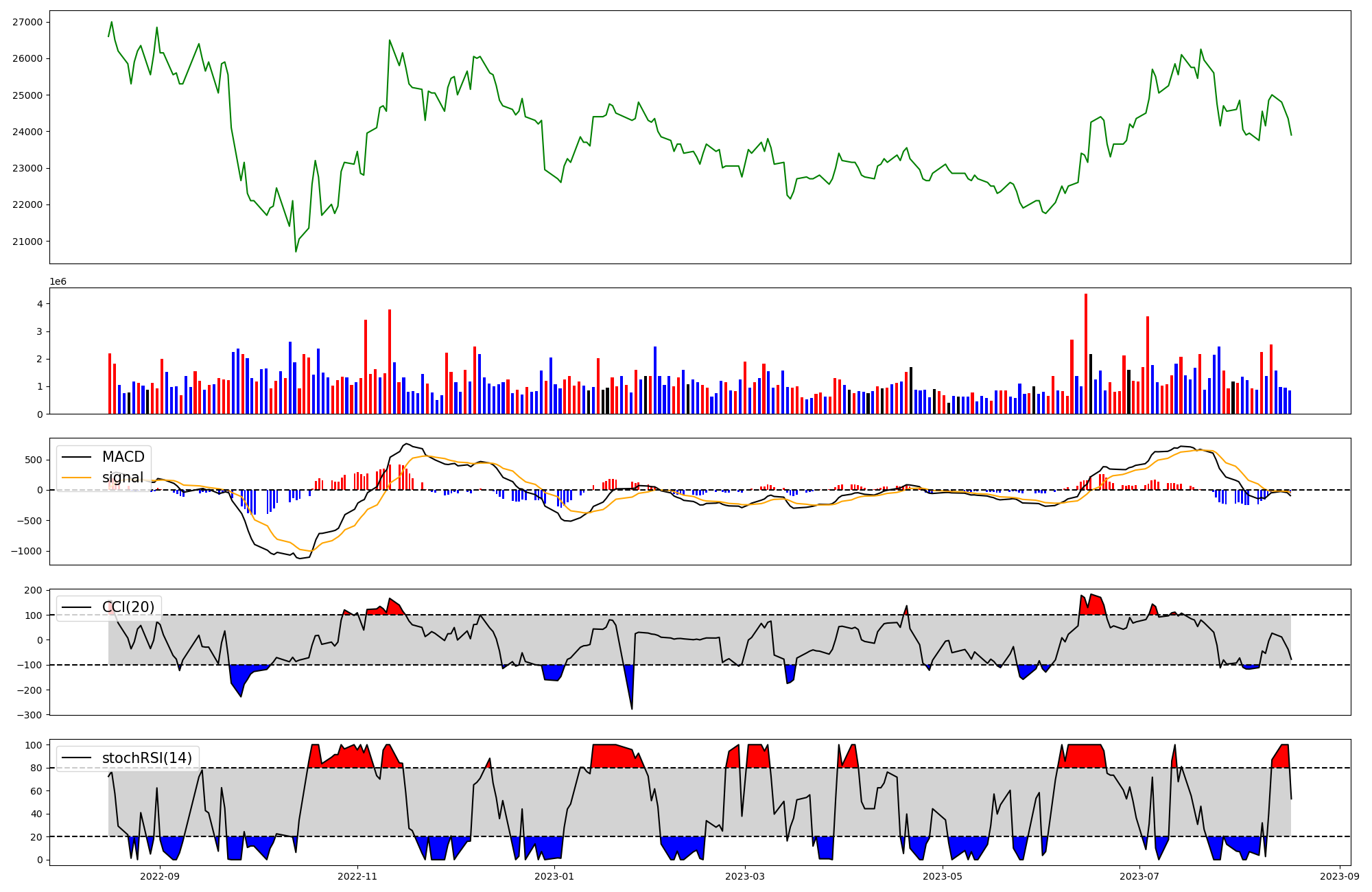1372x892 pixels.
Task: Click the 27000 price axis label
Action: [27, 22]
